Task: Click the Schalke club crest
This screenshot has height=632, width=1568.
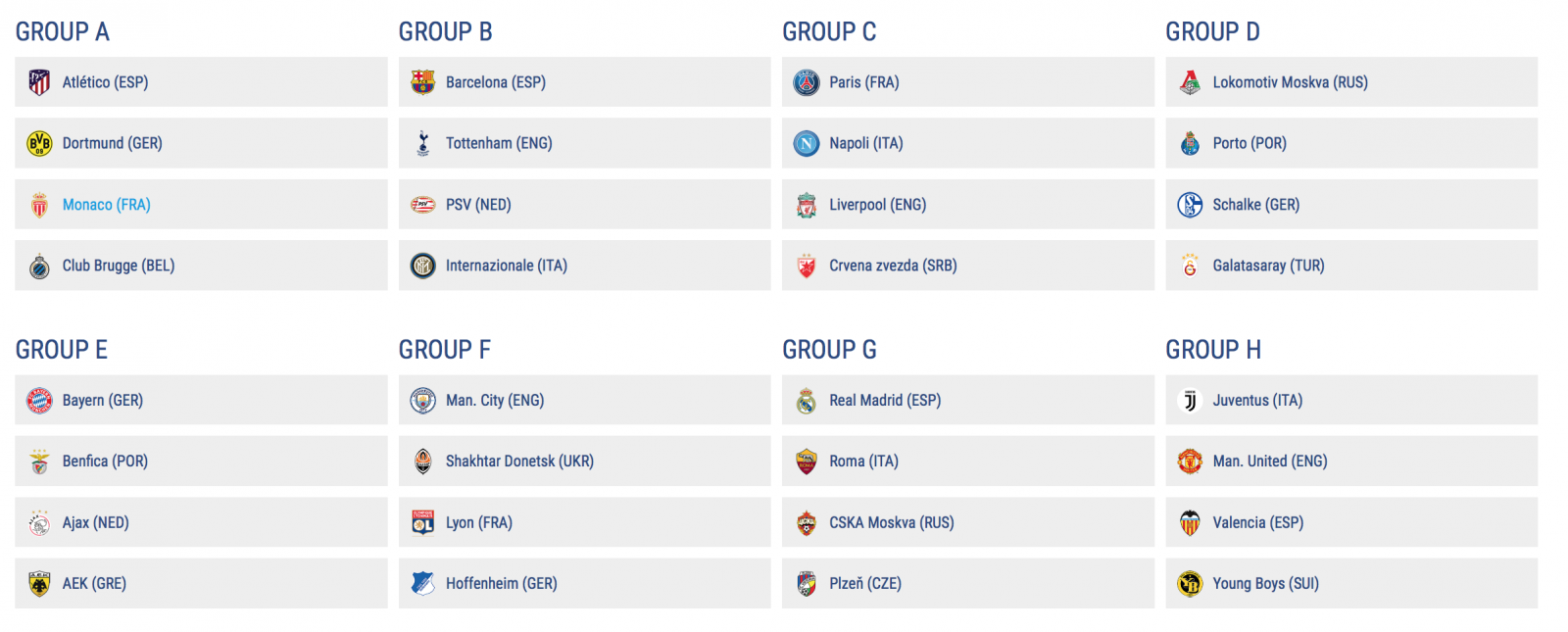Action: click(1190, 205)
